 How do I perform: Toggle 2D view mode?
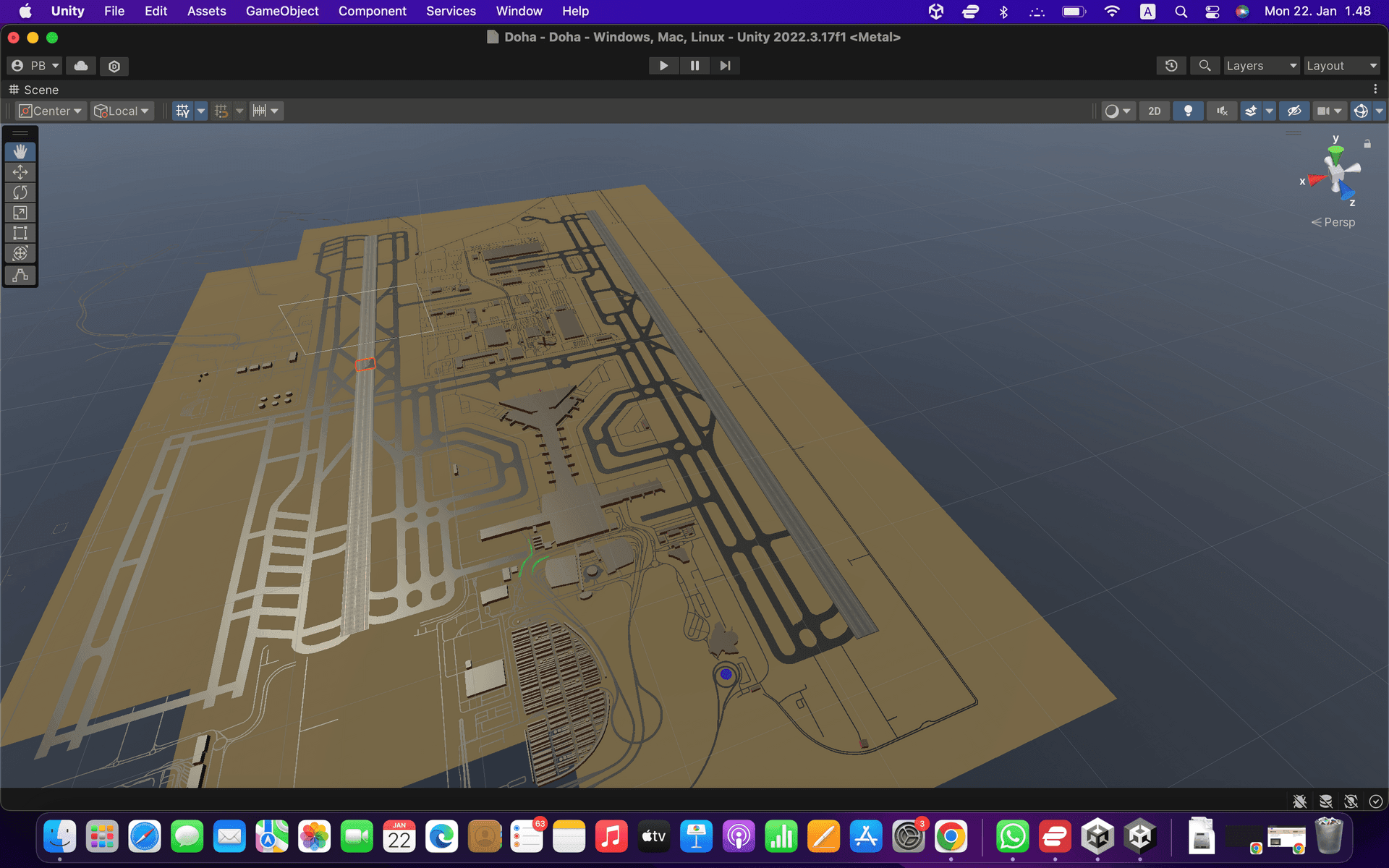click(1155, 111)
